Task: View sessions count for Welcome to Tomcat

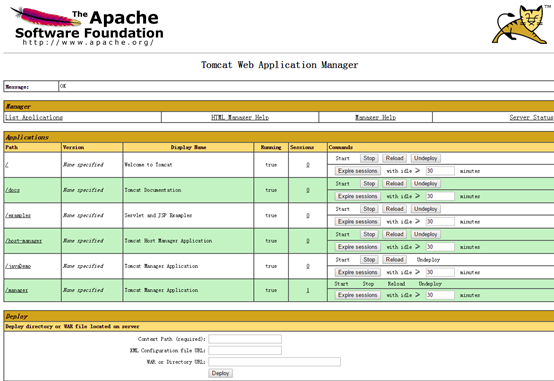Action: coord(308,165)
